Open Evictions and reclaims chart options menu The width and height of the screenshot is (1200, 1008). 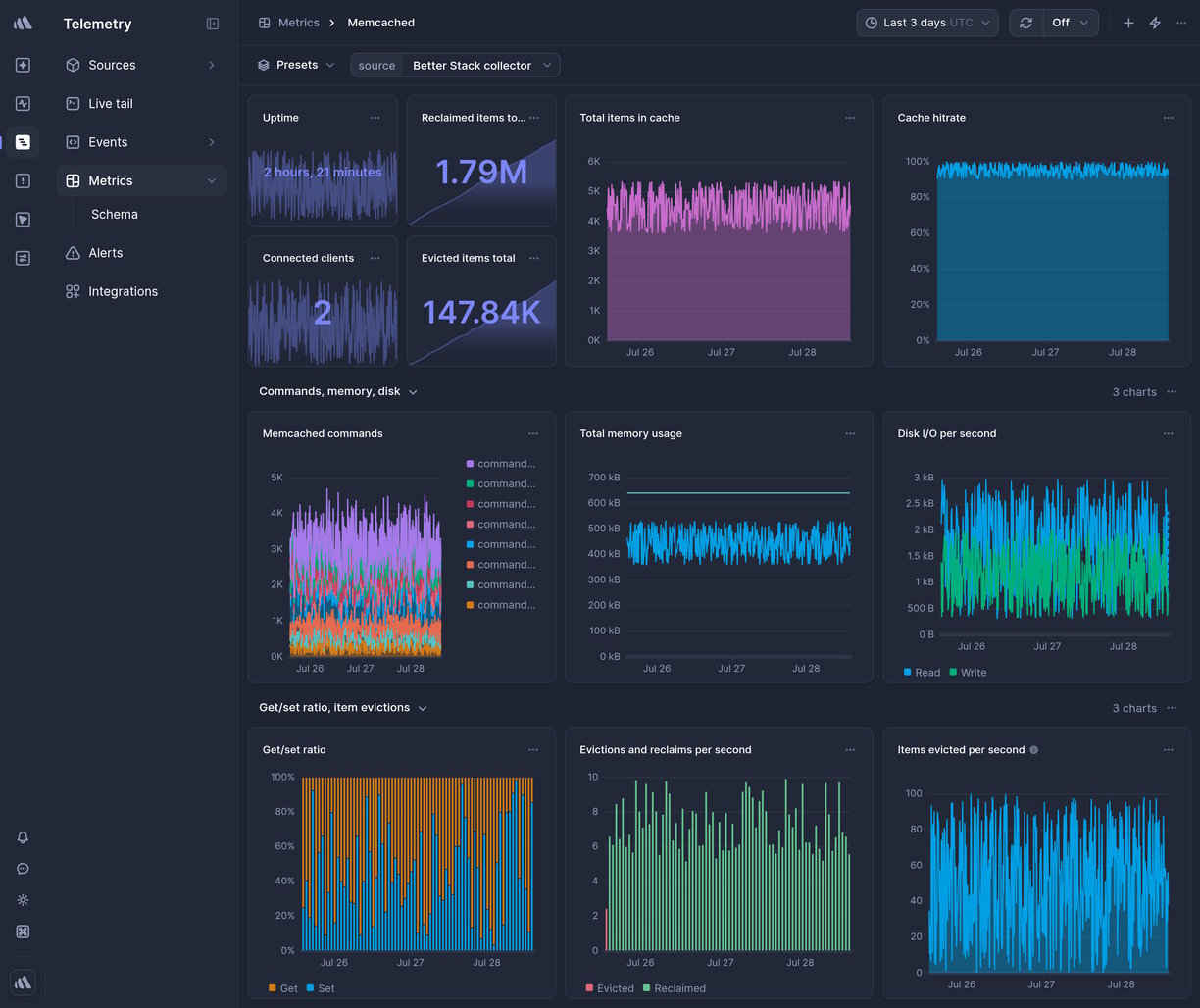[850, 750]
